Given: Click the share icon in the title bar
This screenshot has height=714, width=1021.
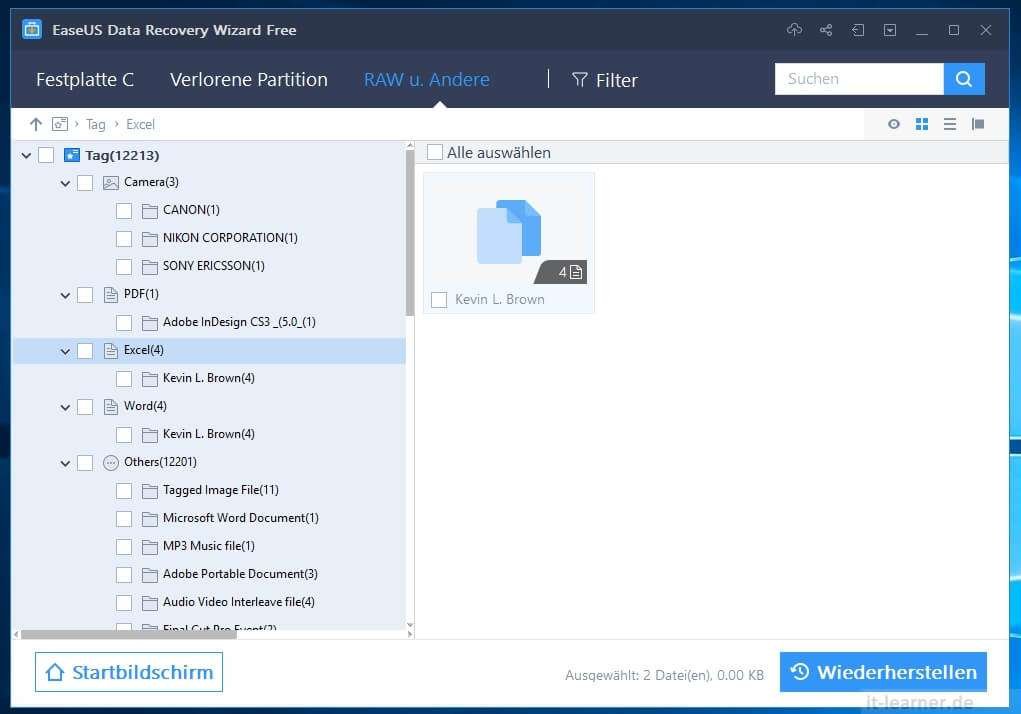Looking at the screenshot, I should click(x=826, y=30).
